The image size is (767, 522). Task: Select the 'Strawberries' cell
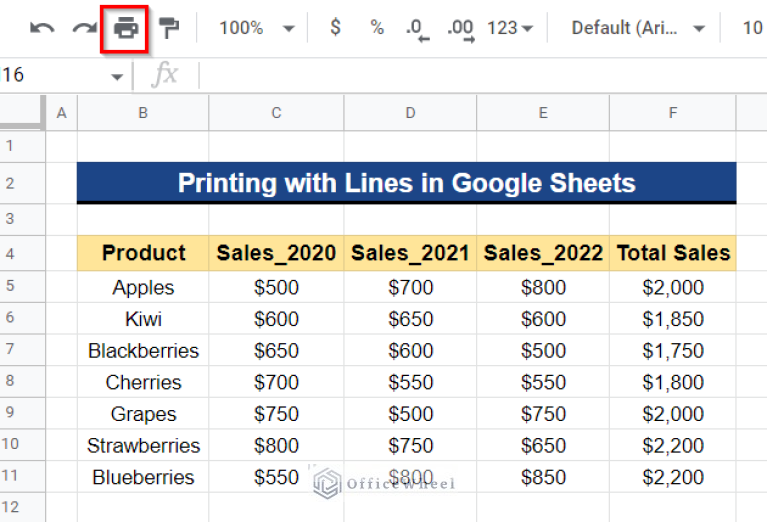[x=143, y=445]
